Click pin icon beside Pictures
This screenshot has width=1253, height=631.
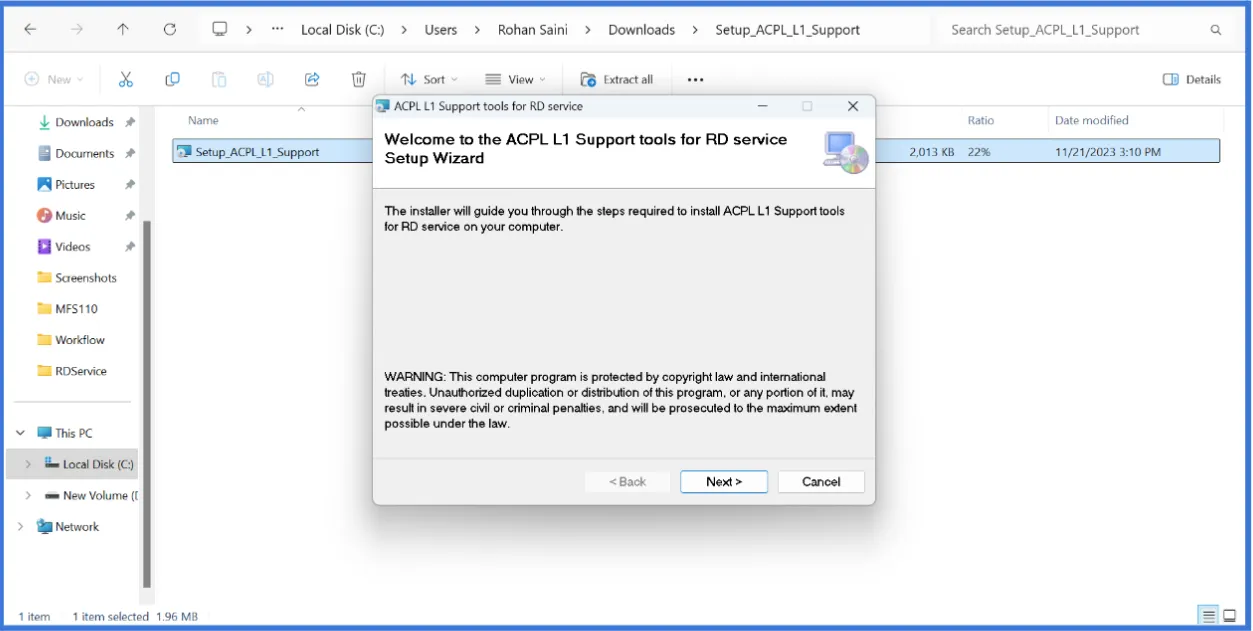(130, 184)
